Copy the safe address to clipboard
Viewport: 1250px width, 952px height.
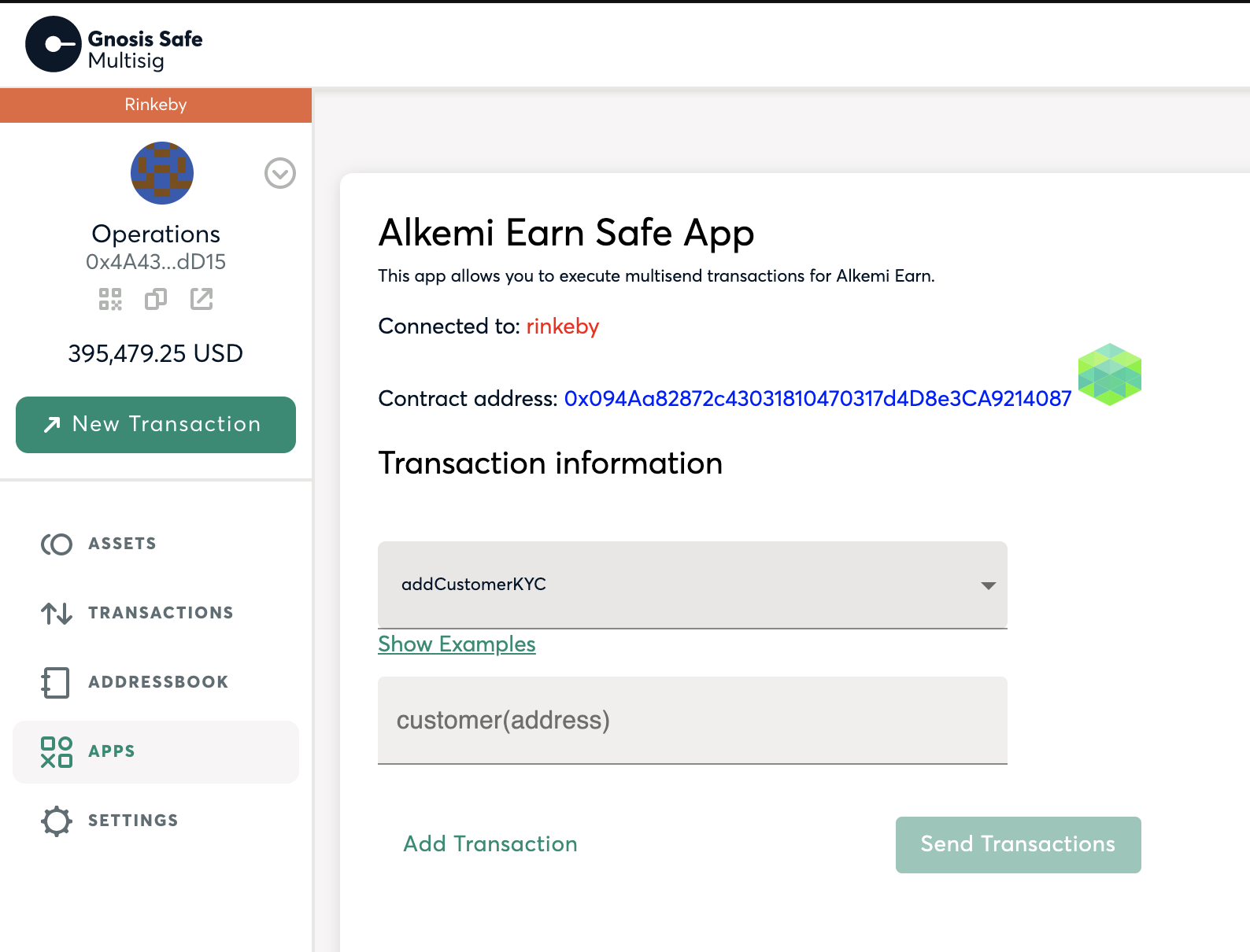156,299
